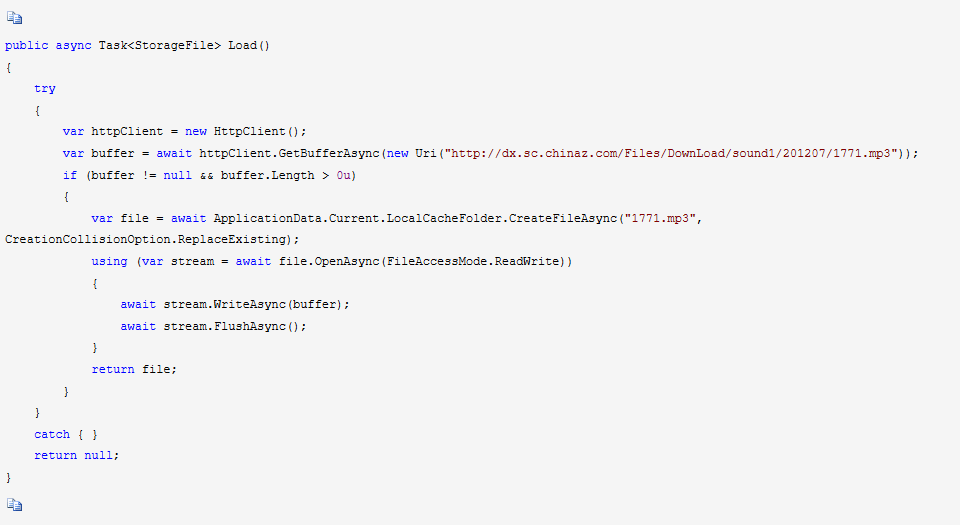This screenshot has height=525, width=960.
Task: Click the copy code icon above the snippet
Action: point(13,18)
